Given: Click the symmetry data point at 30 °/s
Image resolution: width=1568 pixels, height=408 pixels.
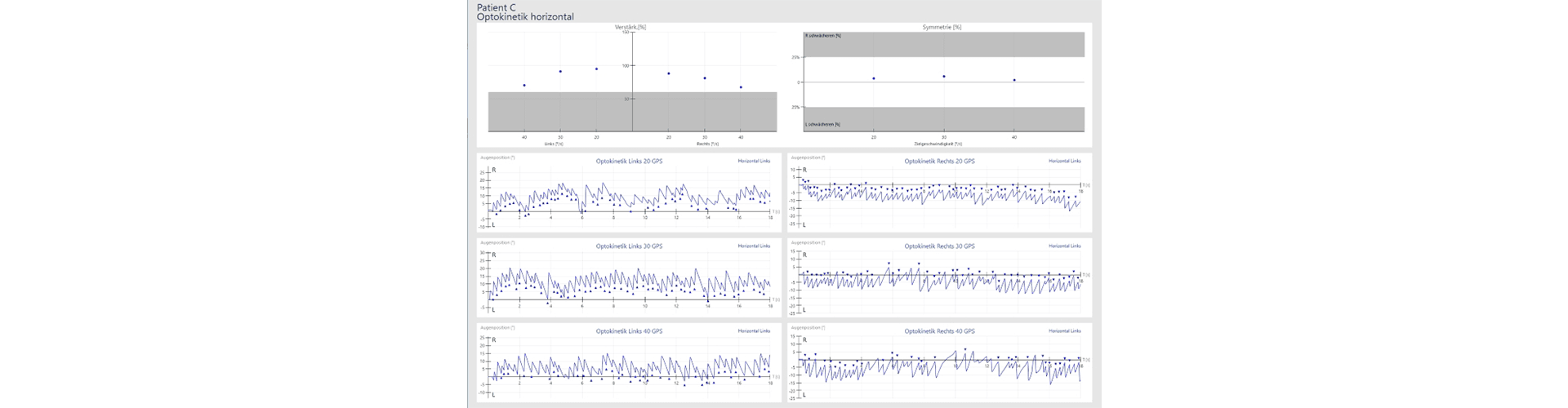Looking at the screenshot, I should click(944, 77).
